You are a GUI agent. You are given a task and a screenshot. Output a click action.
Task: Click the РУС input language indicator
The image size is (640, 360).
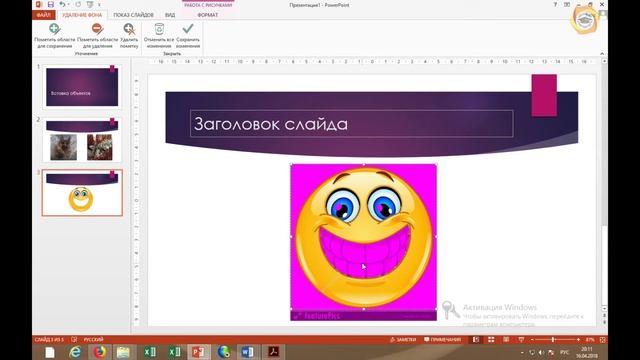pyautogui.click(x=564, y=352)
